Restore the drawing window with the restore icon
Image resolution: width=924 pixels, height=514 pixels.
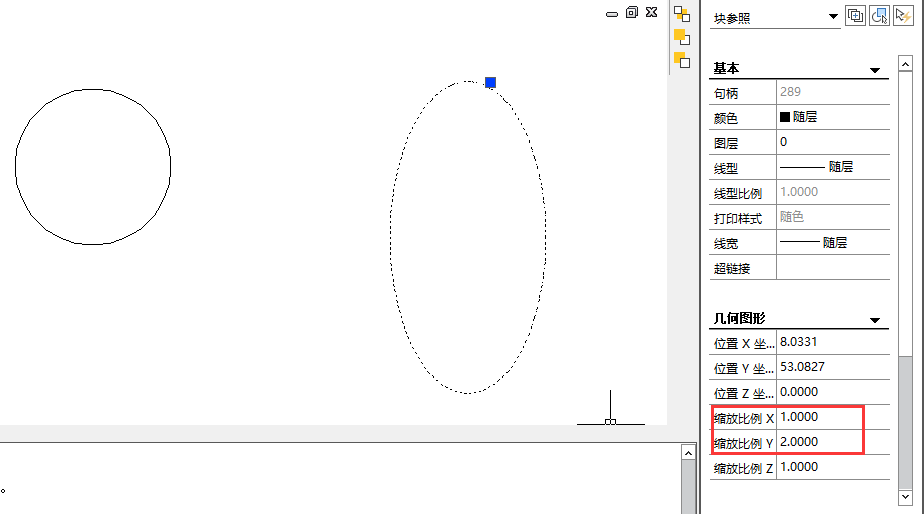click(x=632, y=12)
